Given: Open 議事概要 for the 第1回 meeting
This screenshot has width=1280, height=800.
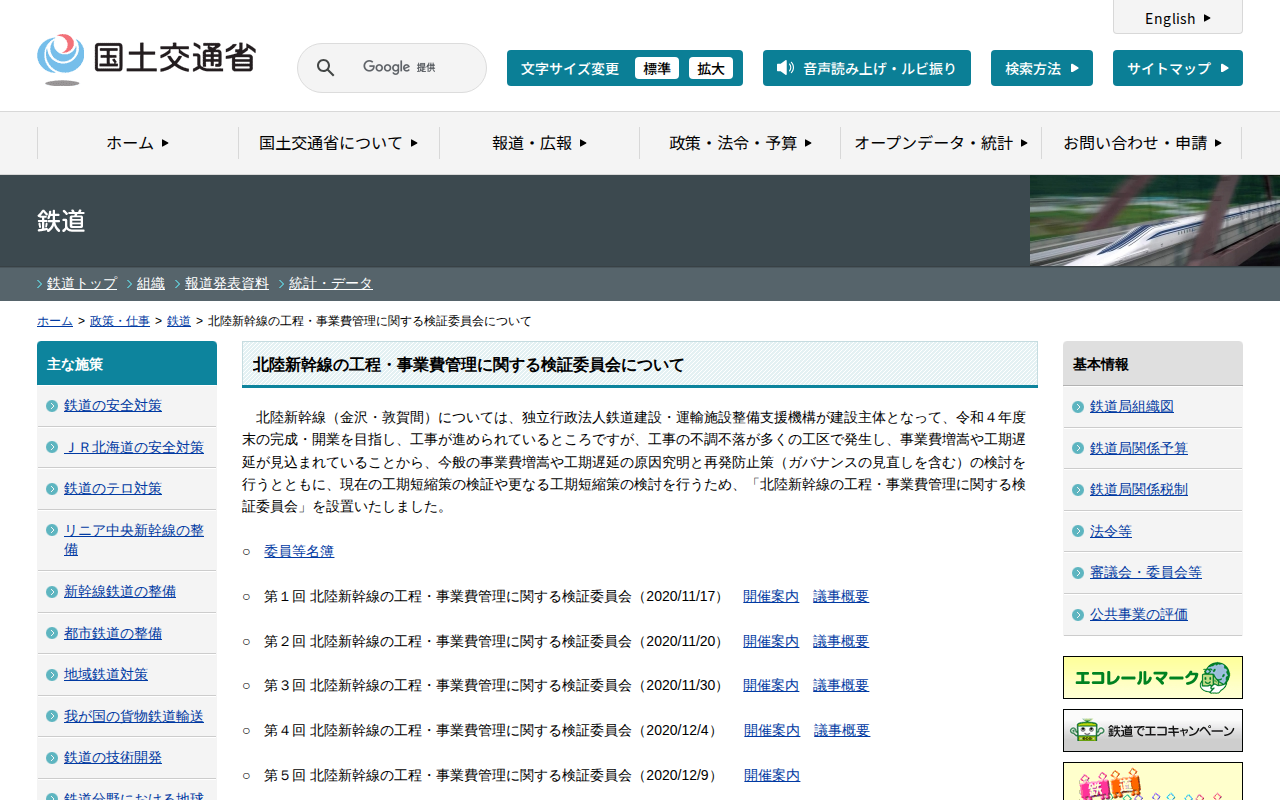Looking at the screenshot, I should (840, 596).
